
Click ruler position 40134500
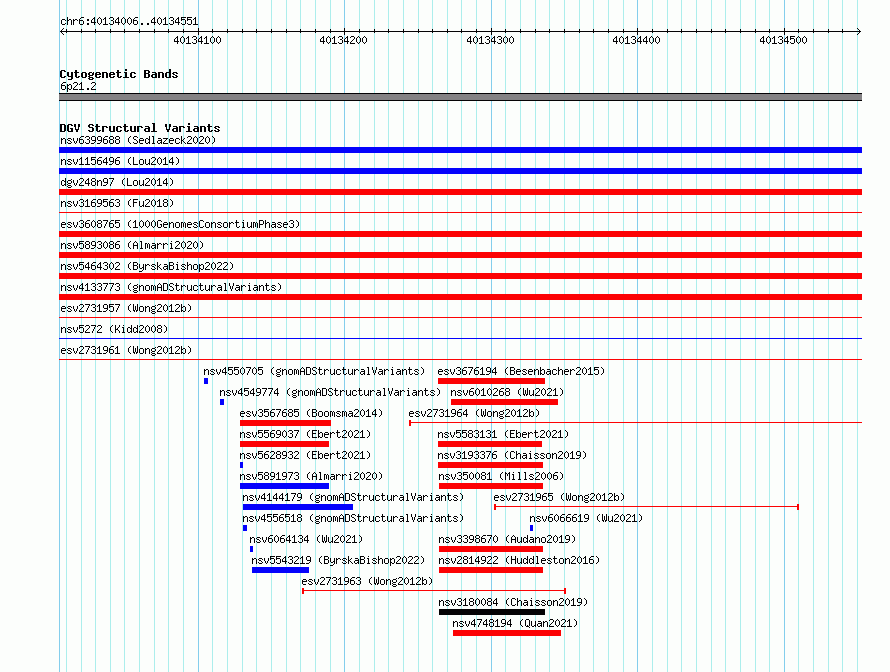pyautogui.click(x=783, y=40)
